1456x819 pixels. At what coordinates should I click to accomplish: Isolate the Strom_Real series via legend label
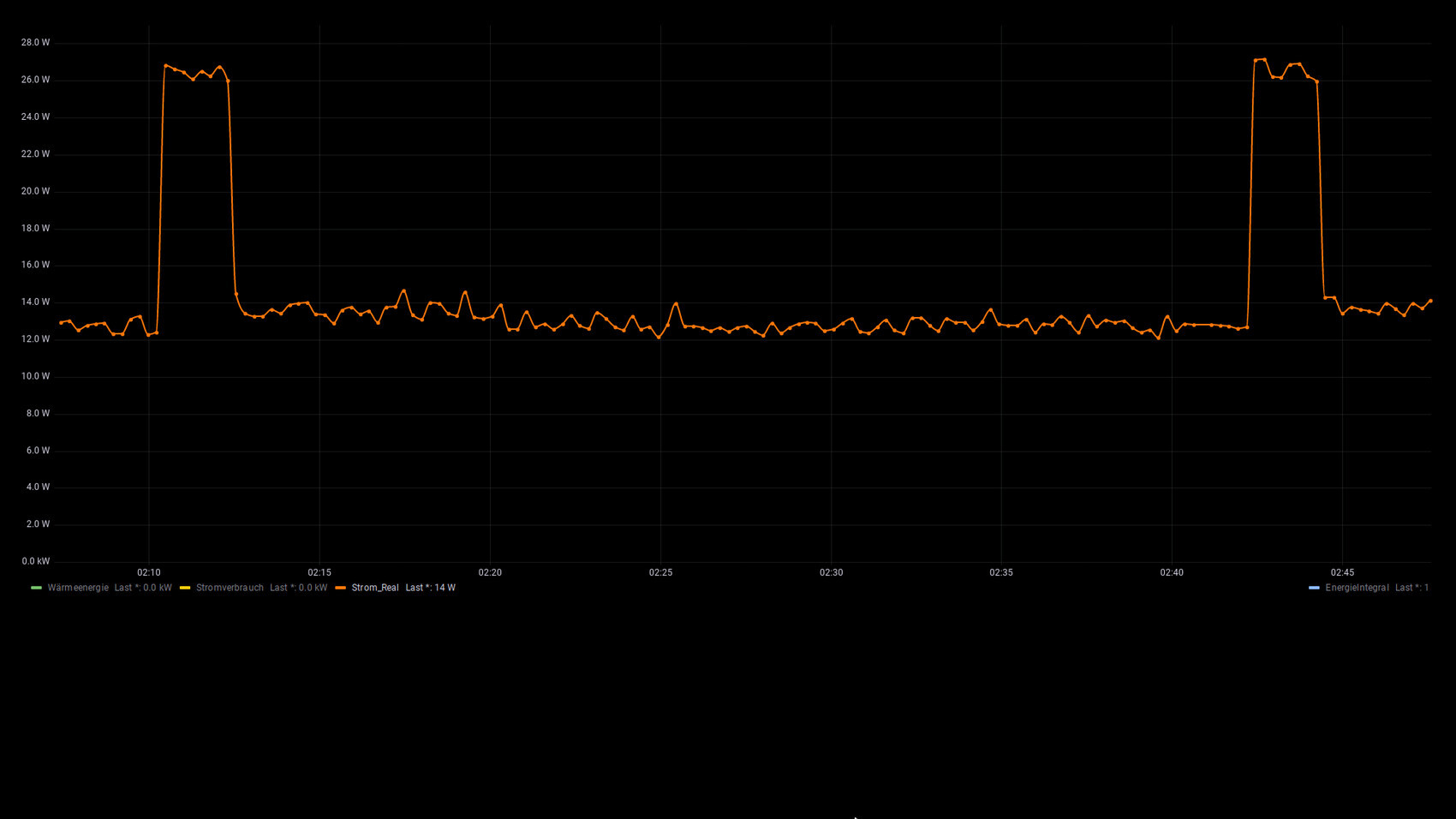(375, 588)
